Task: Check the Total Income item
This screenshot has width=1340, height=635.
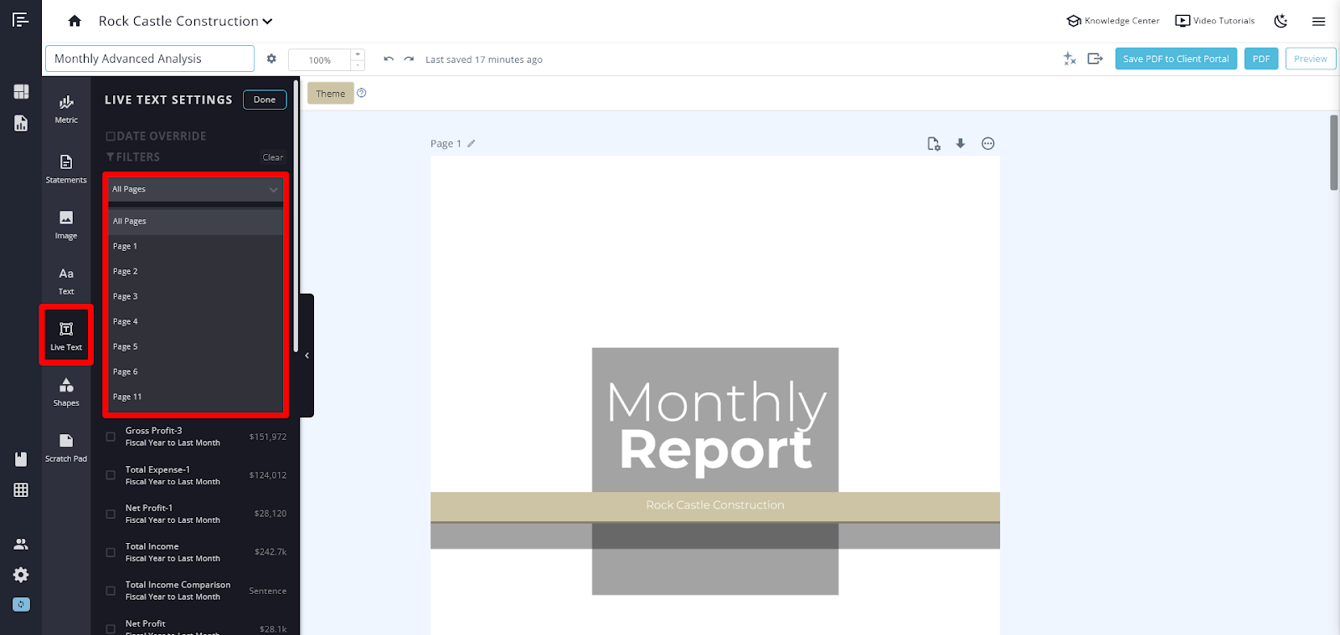Action: [x=111, y=552]
